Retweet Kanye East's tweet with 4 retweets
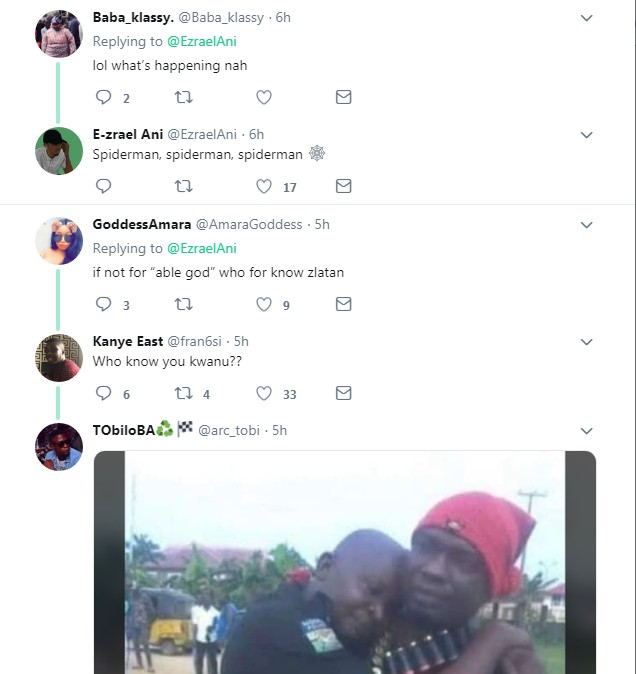Screen dimensions: 636x674 [184, 394]
